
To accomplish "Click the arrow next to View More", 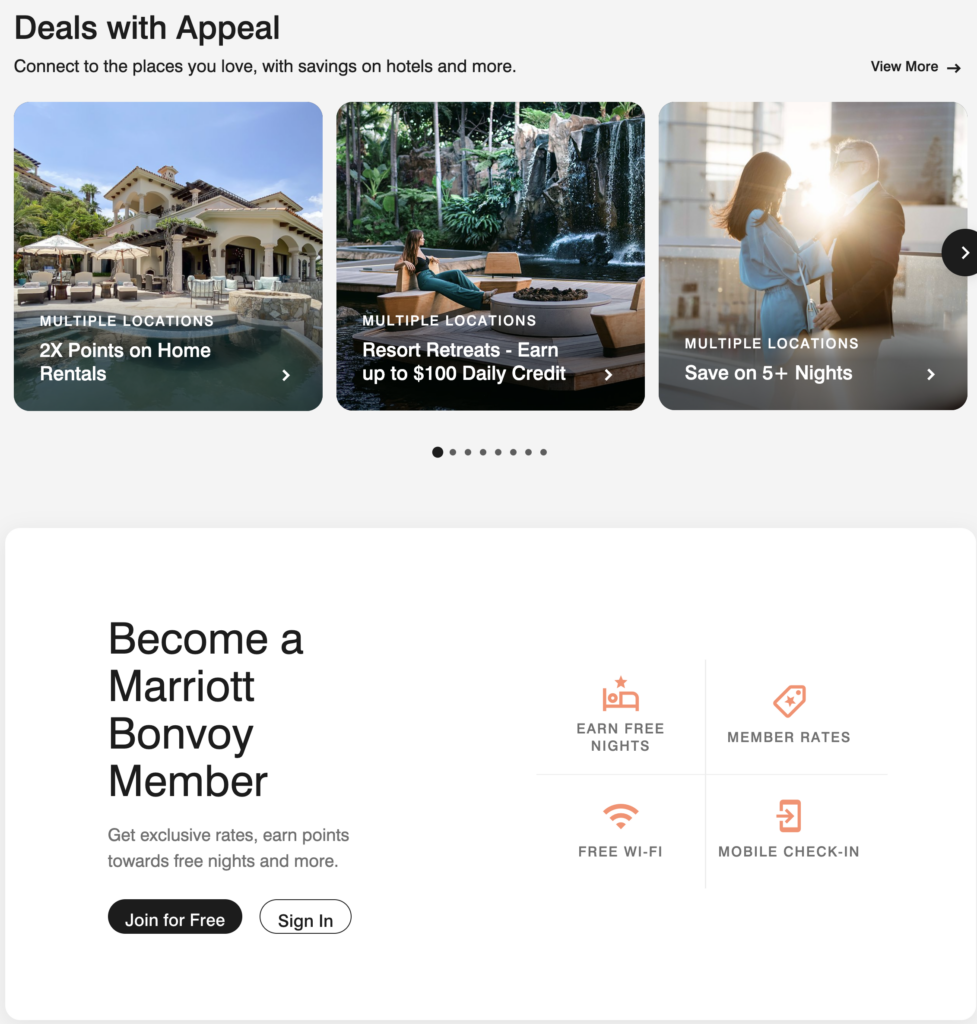I will coord(953,68).
